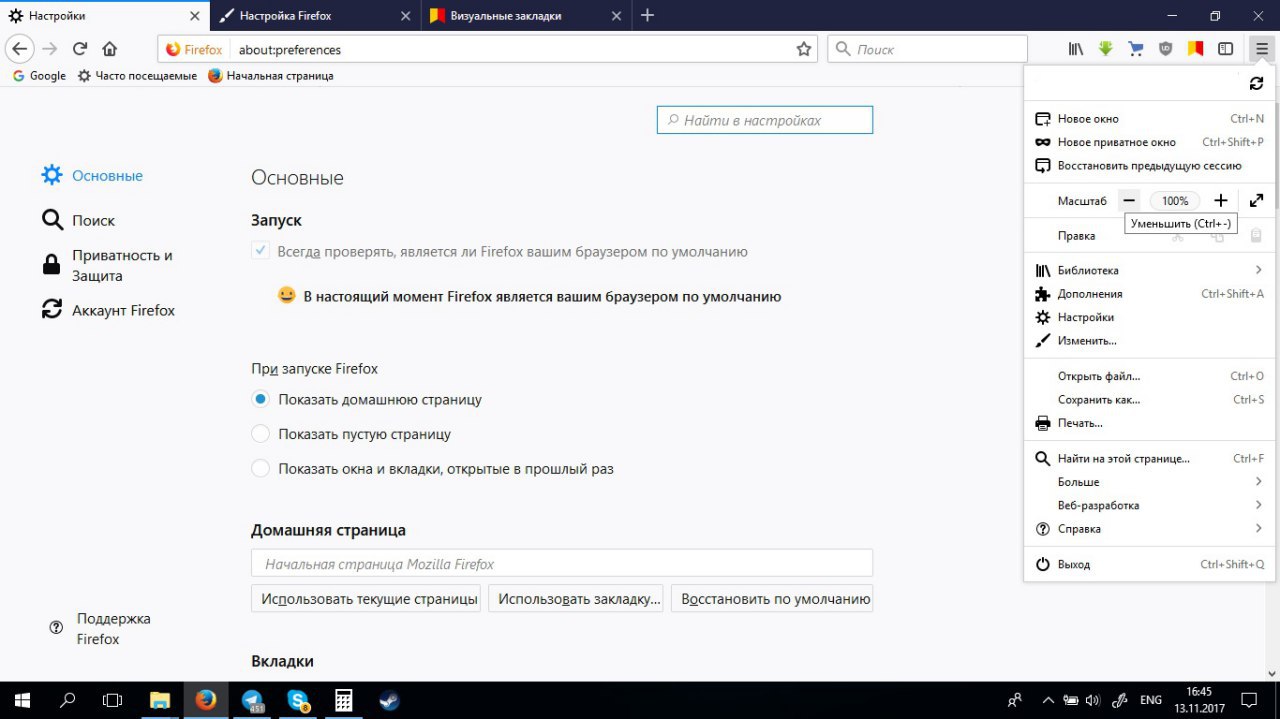1280x719 pixels.
Task: Choose 'Найти на этой странице...' item
Action: coord(1149,459)
